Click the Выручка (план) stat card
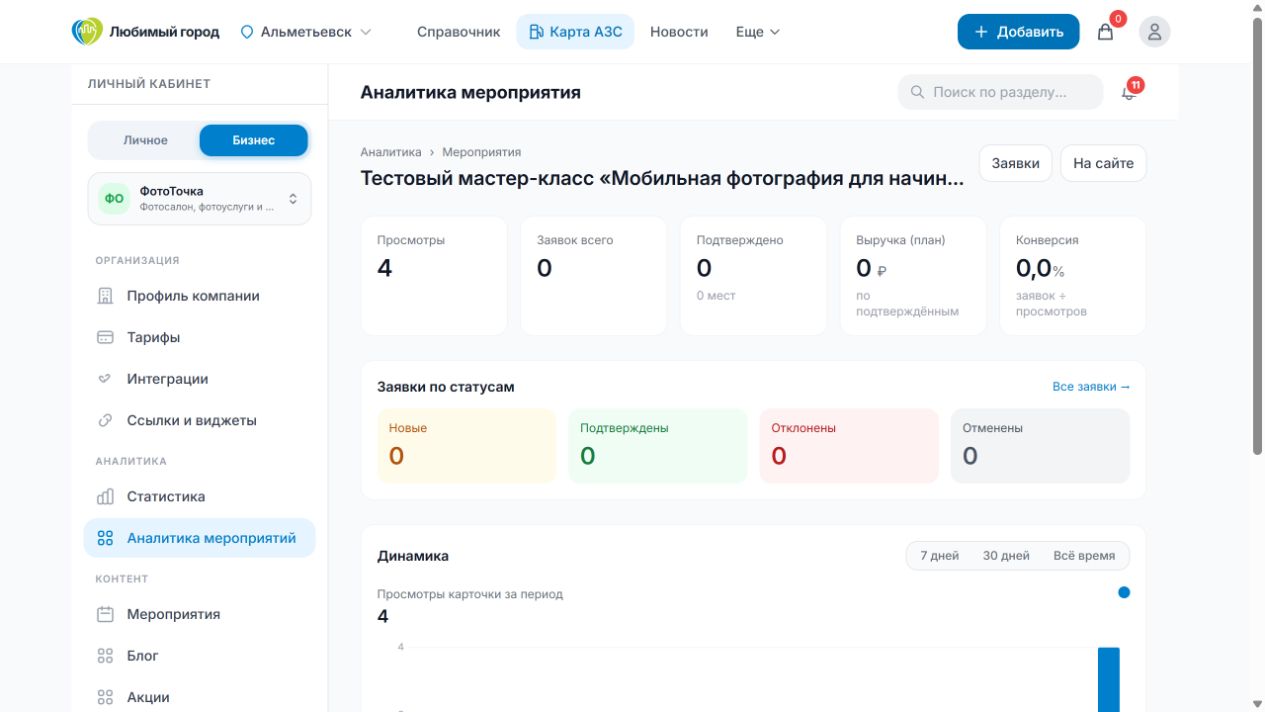 click(x=913, y=276)
